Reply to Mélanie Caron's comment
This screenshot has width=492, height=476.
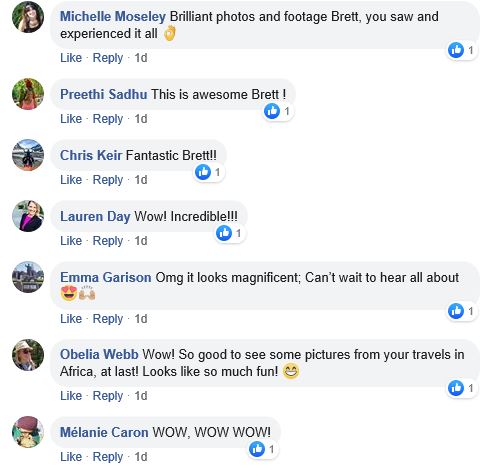pos(108,457)
